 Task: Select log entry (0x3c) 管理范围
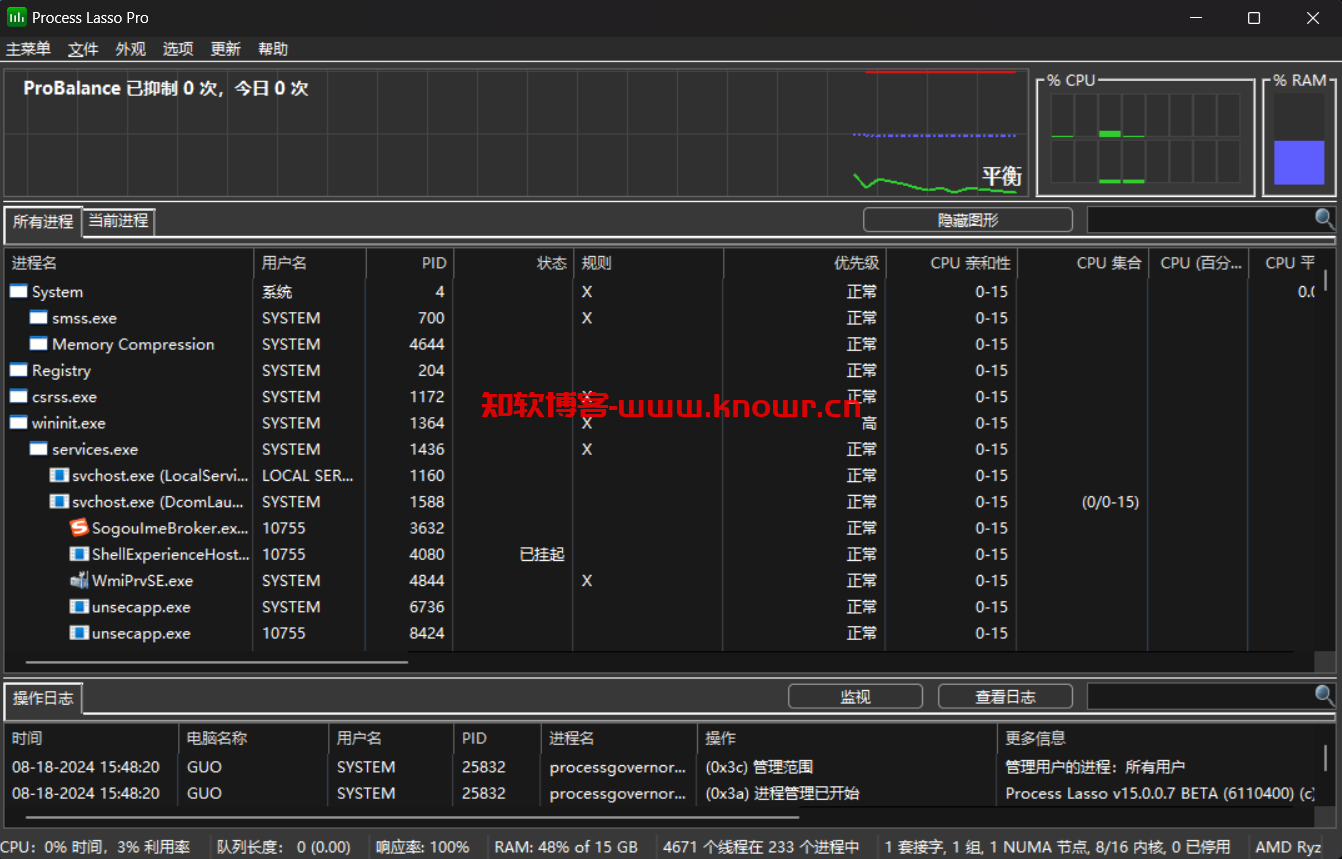point(660,767)
